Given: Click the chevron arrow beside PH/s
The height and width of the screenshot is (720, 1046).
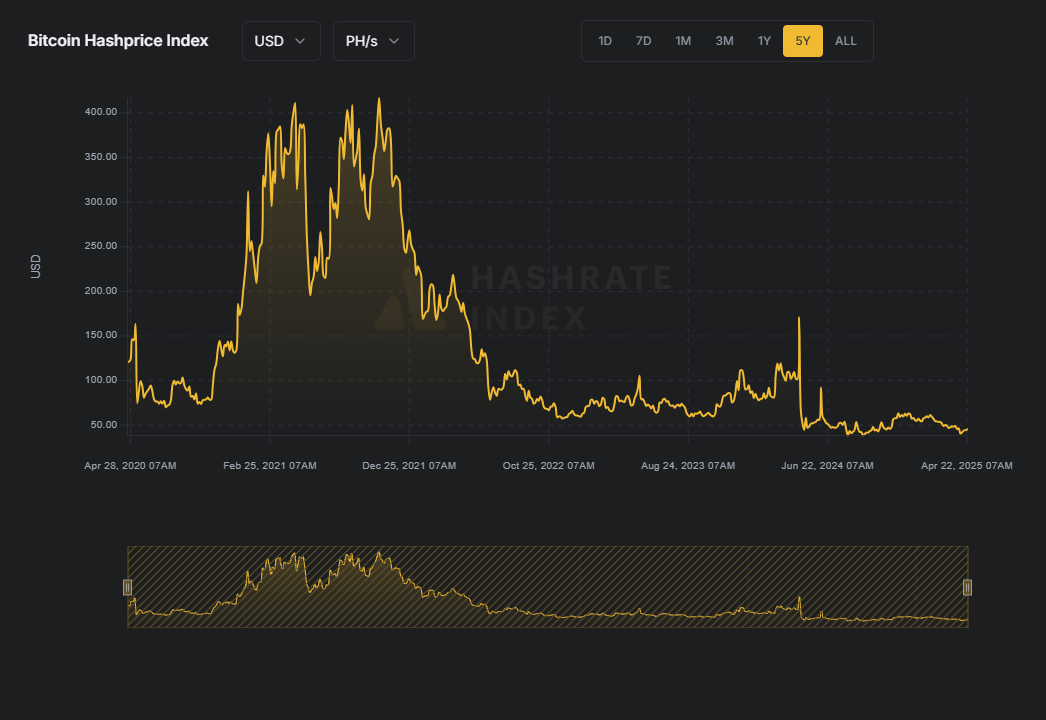Looking at the screenshot, I should point(394,41).
